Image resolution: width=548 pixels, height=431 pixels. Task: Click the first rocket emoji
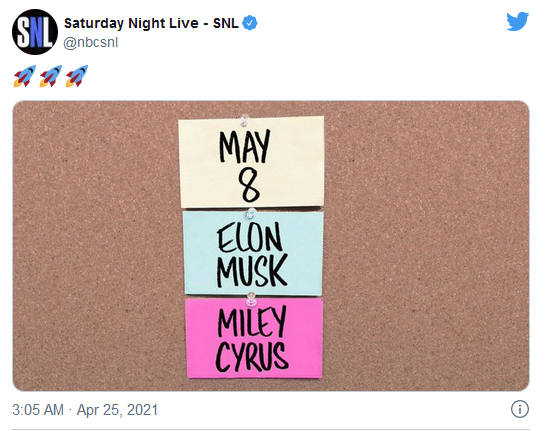24,76
